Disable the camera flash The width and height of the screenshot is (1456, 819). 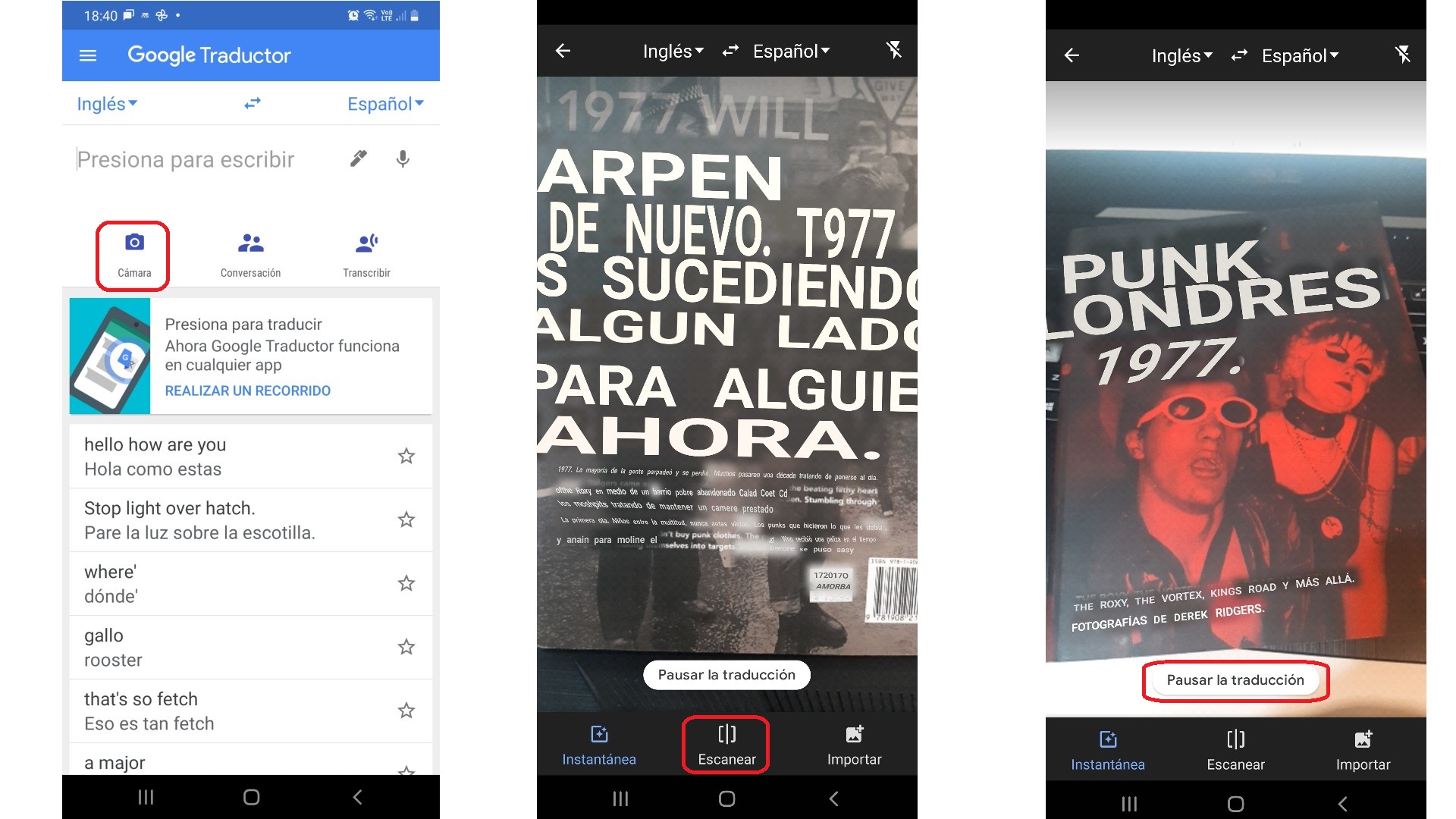click(895, 50)
